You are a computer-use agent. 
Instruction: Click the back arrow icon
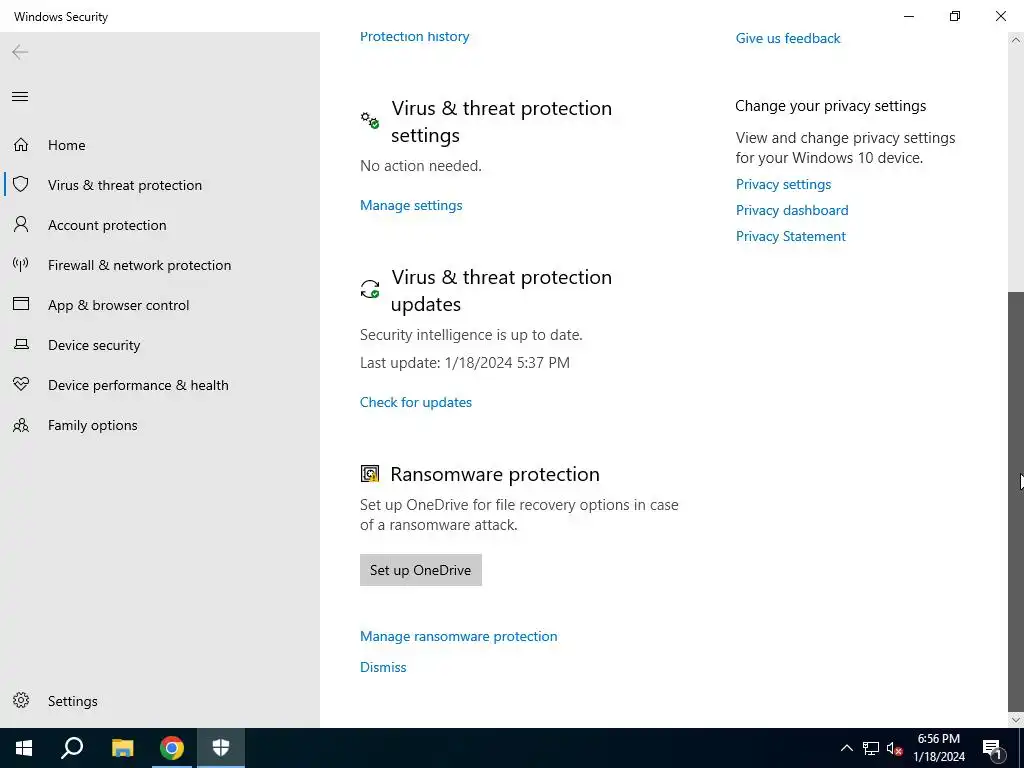point(20,52)
